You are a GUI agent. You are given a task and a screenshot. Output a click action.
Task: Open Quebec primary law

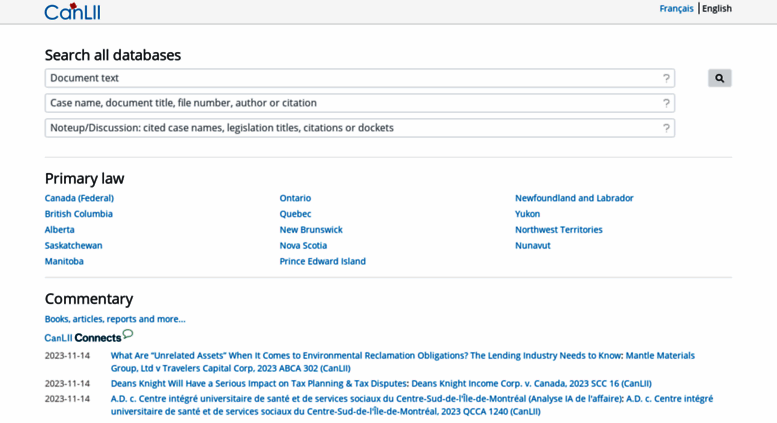pos(295,214)
